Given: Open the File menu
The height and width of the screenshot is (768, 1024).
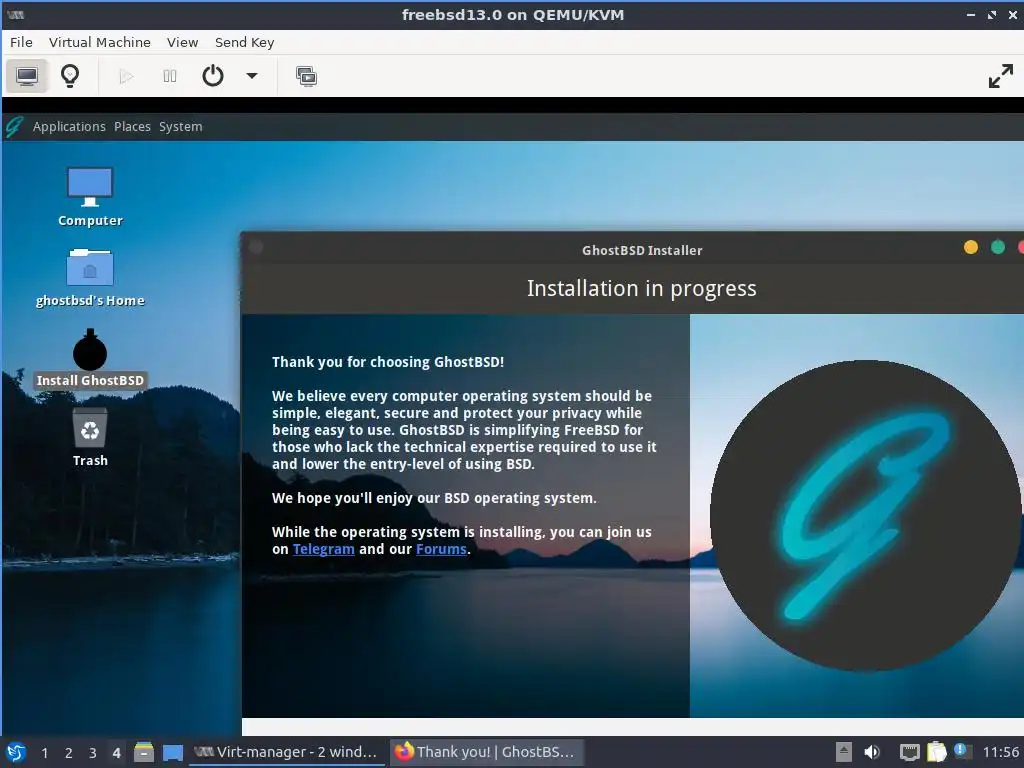Looking at the screenshot, I should click(21, 42).
